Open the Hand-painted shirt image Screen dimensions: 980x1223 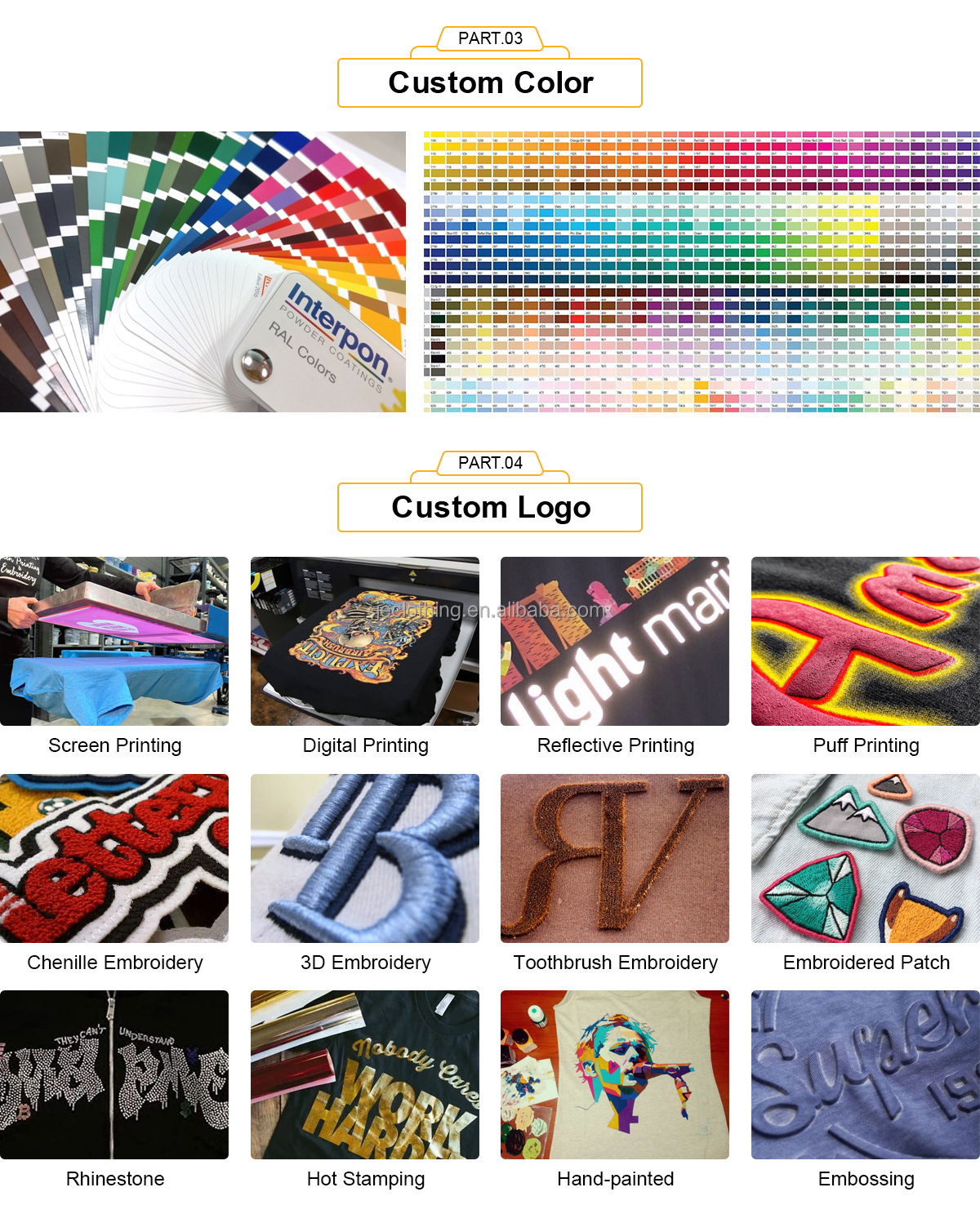point(615,1075)
